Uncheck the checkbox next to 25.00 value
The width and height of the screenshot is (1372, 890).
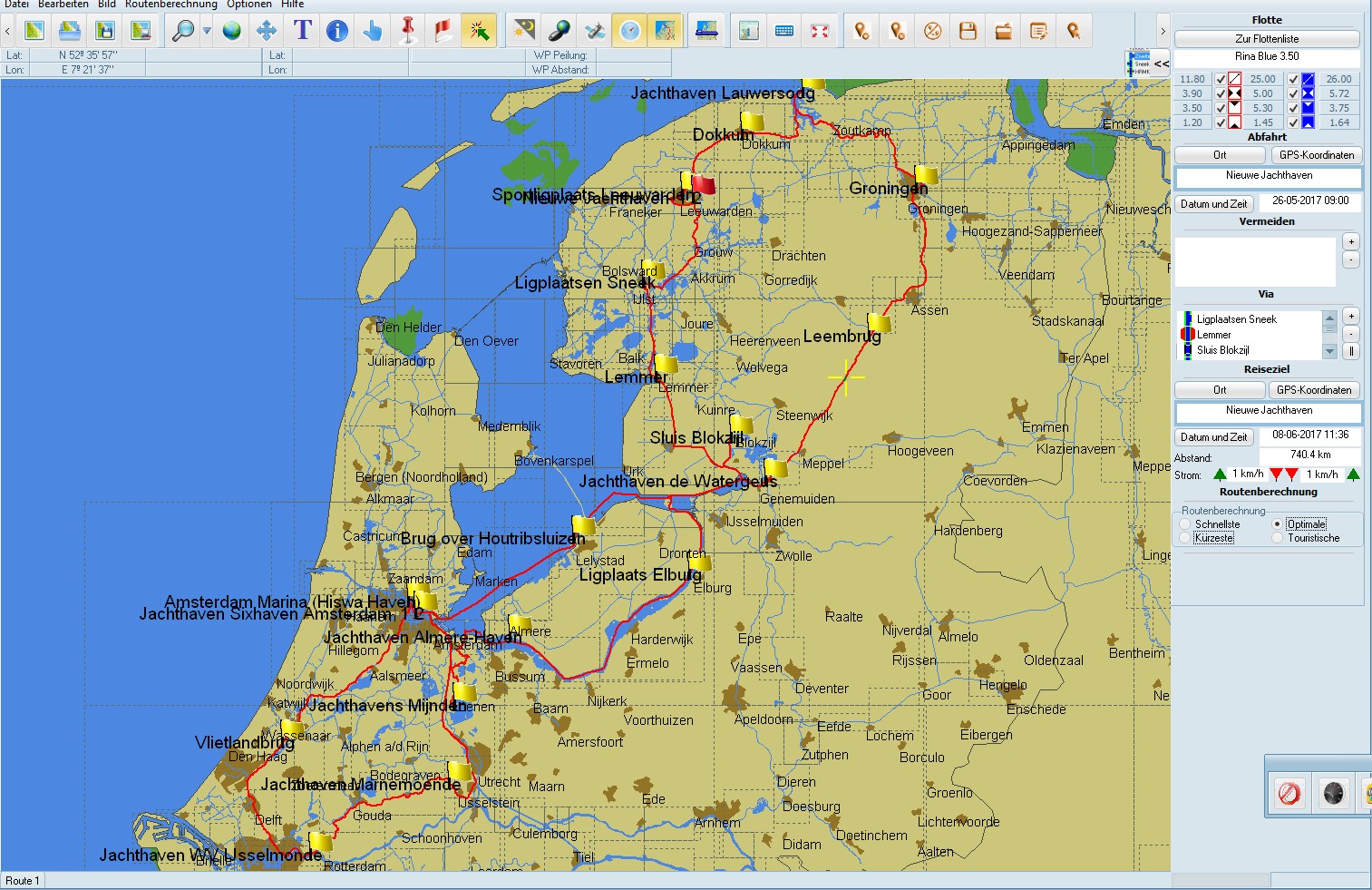click(1221, 79)
